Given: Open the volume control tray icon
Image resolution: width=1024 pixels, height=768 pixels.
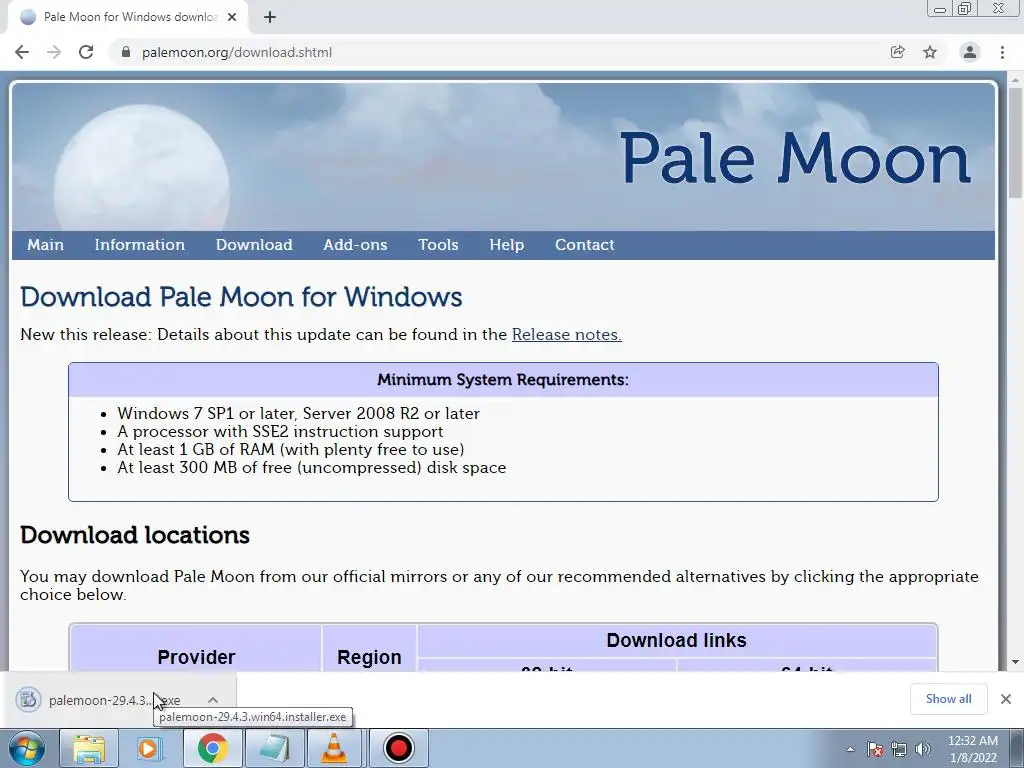Looking at the screenshot, I should (x=923, y=749).
